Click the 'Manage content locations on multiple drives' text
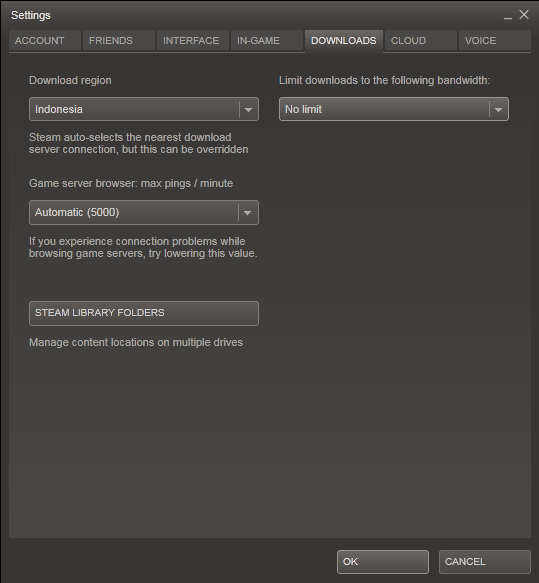 pos(136,342)
